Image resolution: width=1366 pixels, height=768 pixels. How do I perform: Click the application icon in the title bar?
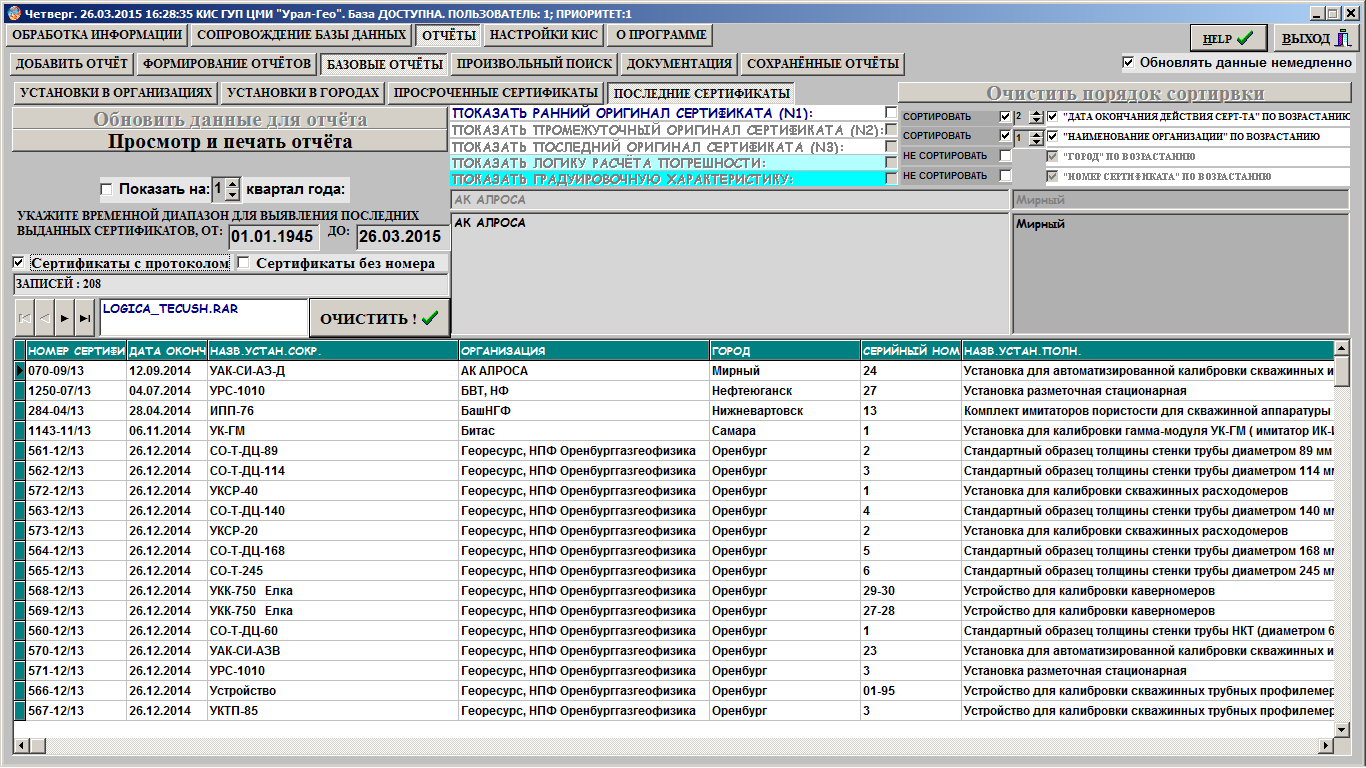pyautogui.click(x=13, y=14)
